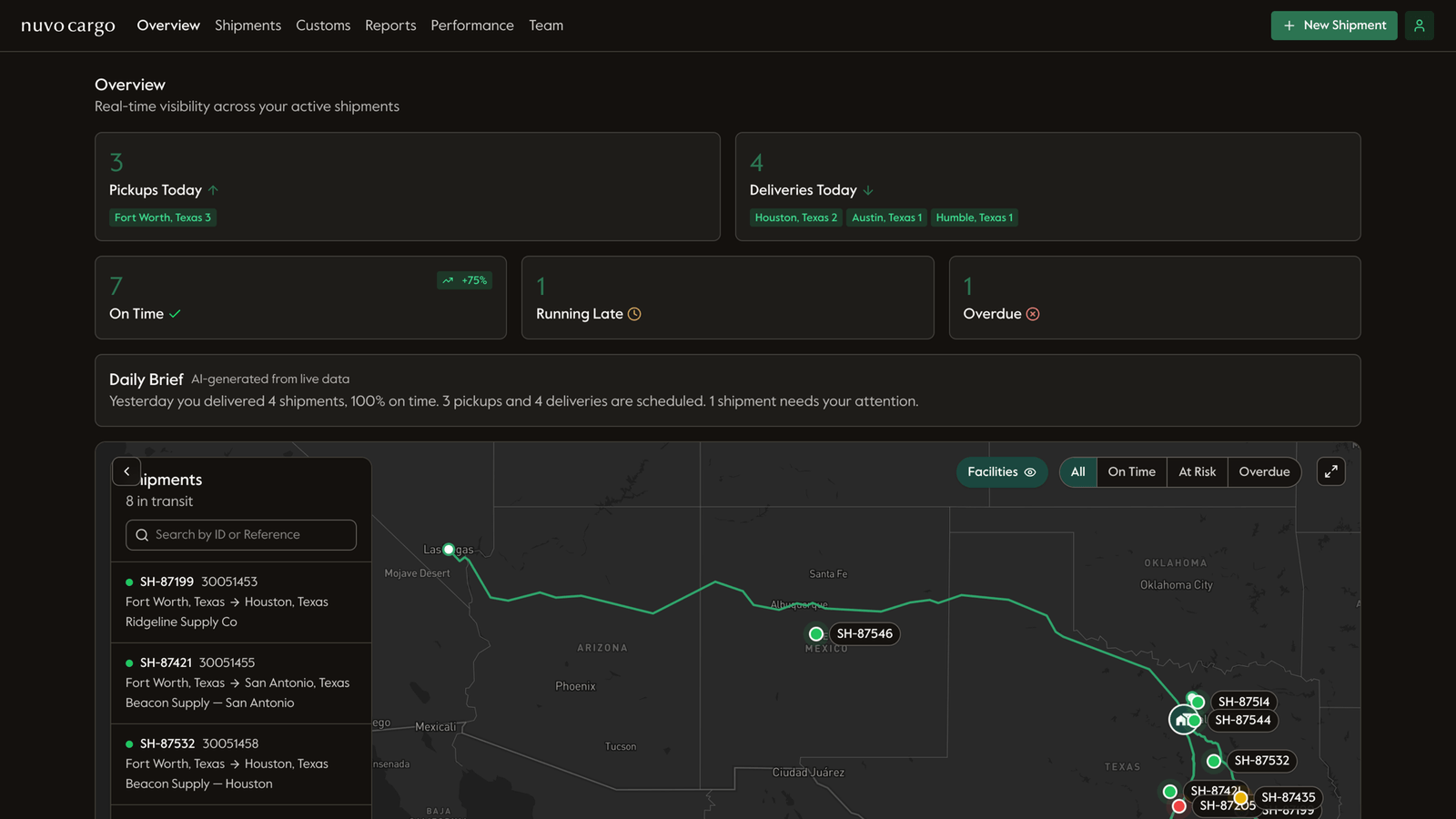Open shipment SH-87421 list row
The width and height of the screenshot is (1456, 819).
(241, 683)
